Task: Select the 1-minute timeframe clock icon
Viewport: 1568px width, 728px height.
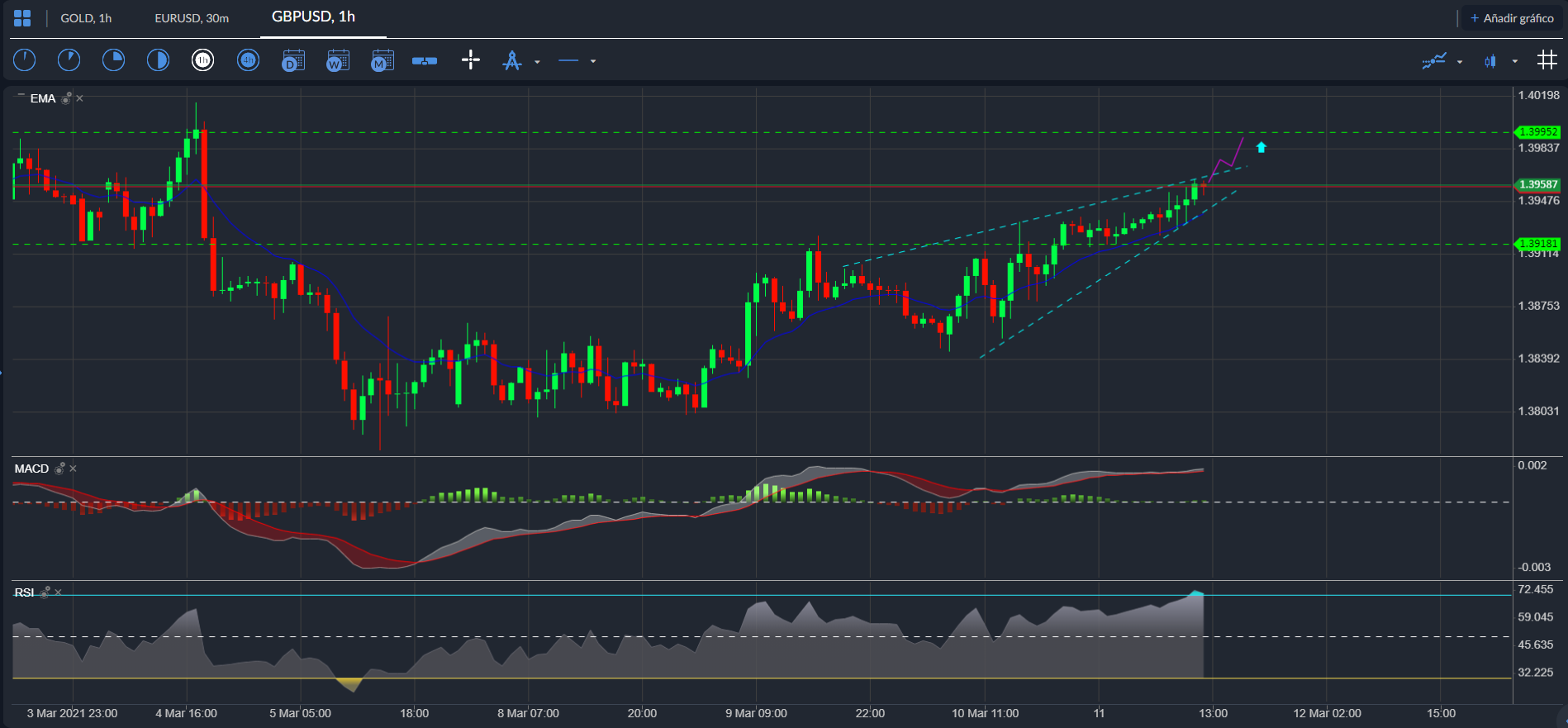Action: (x=25, y=60)
